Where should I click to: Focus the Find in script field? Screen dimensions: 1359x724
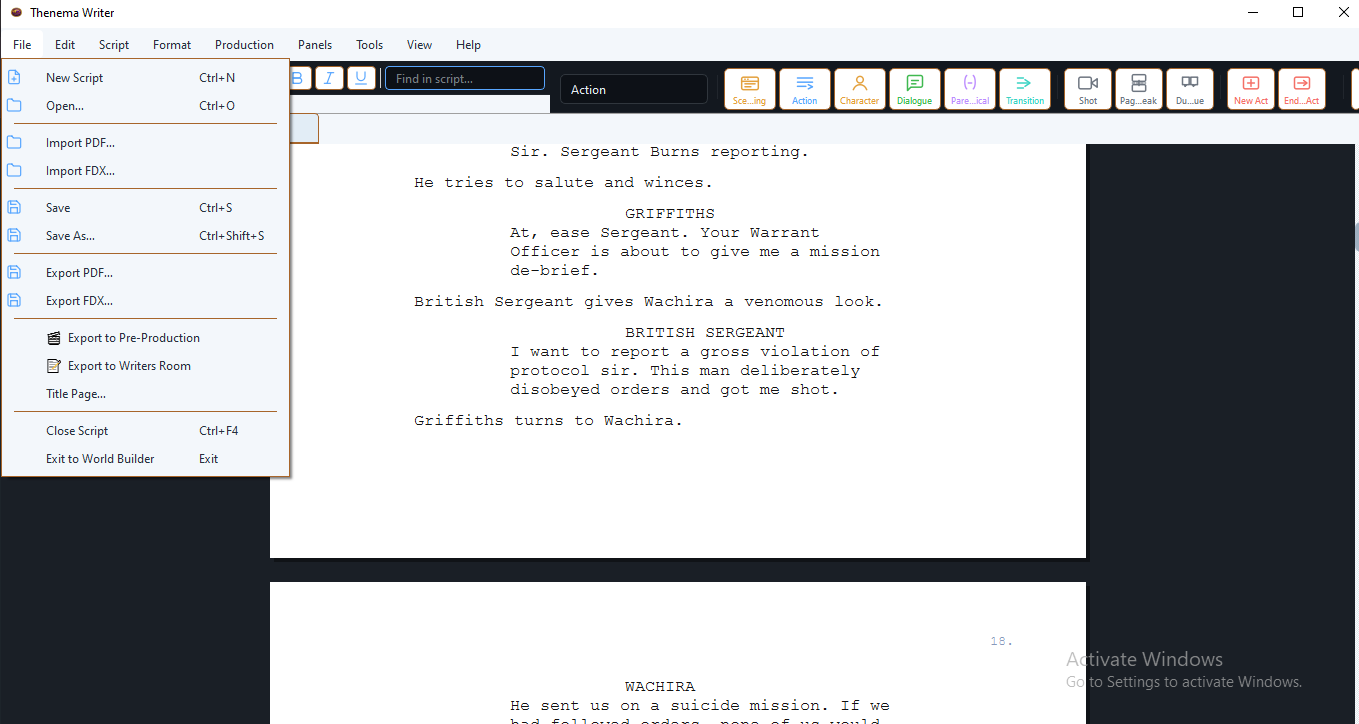pos(465,78)
